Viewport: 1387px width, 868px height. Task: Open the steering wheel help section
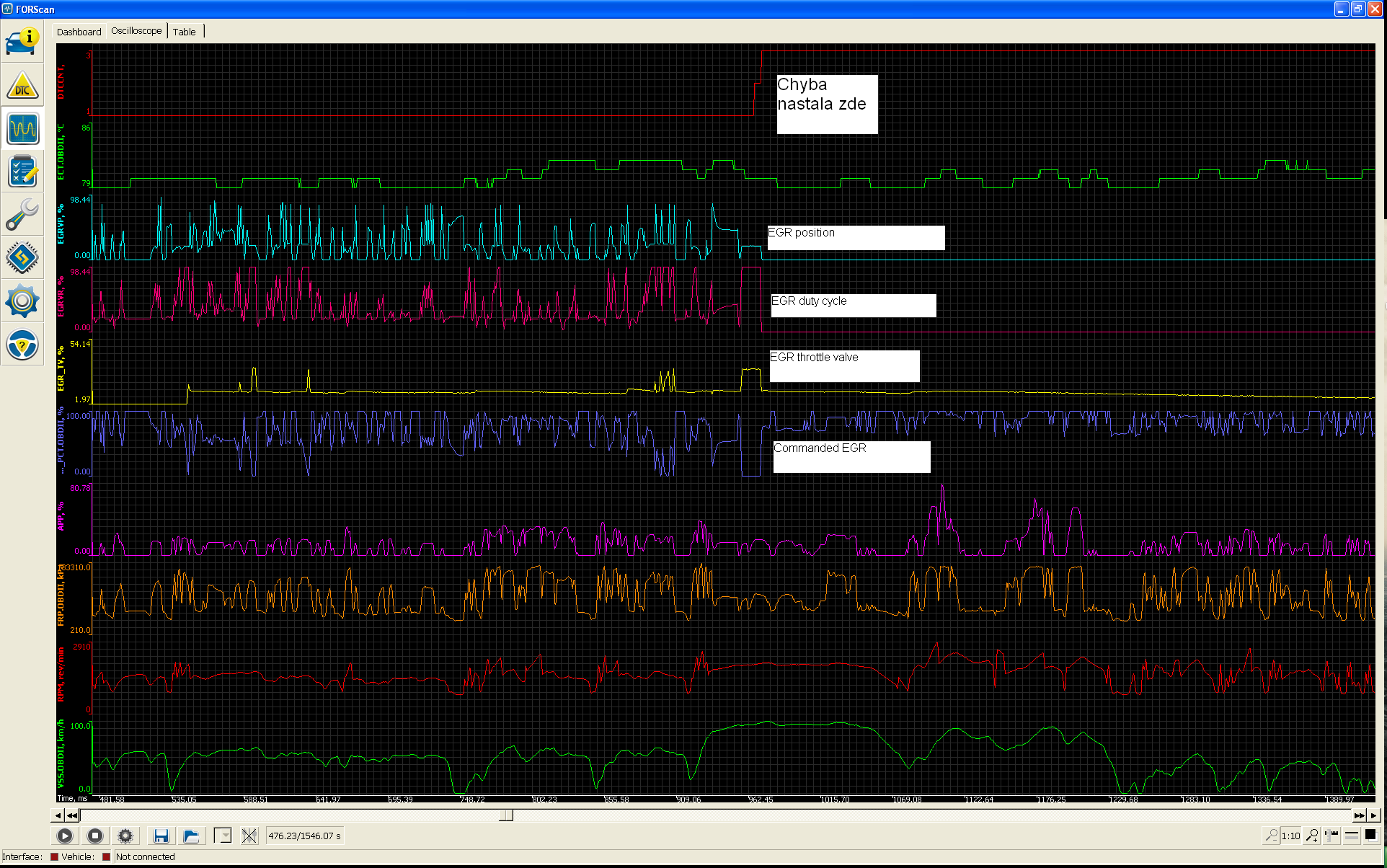click(x=22, y=345)
